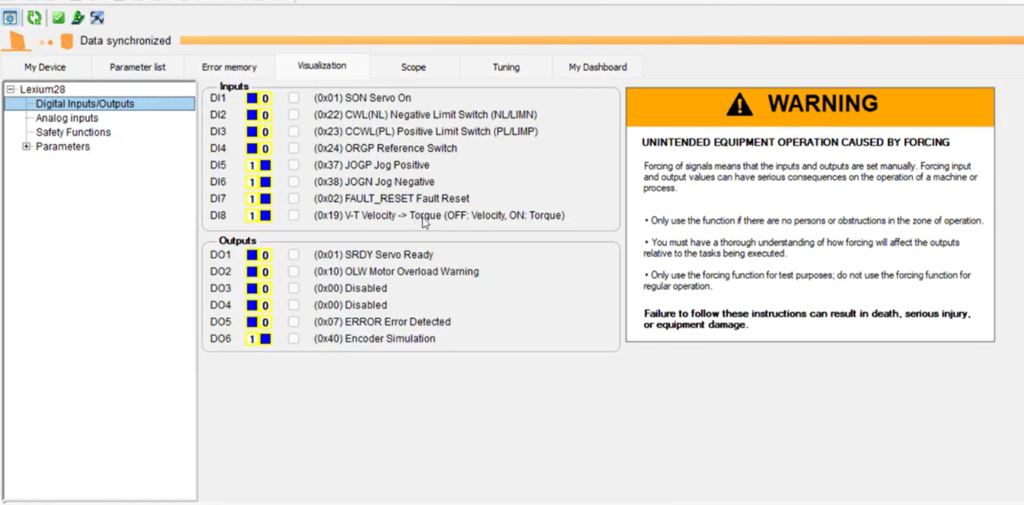Open the Error memory tab
This screenshot has height=505, width=1024.
click(229, 67)
